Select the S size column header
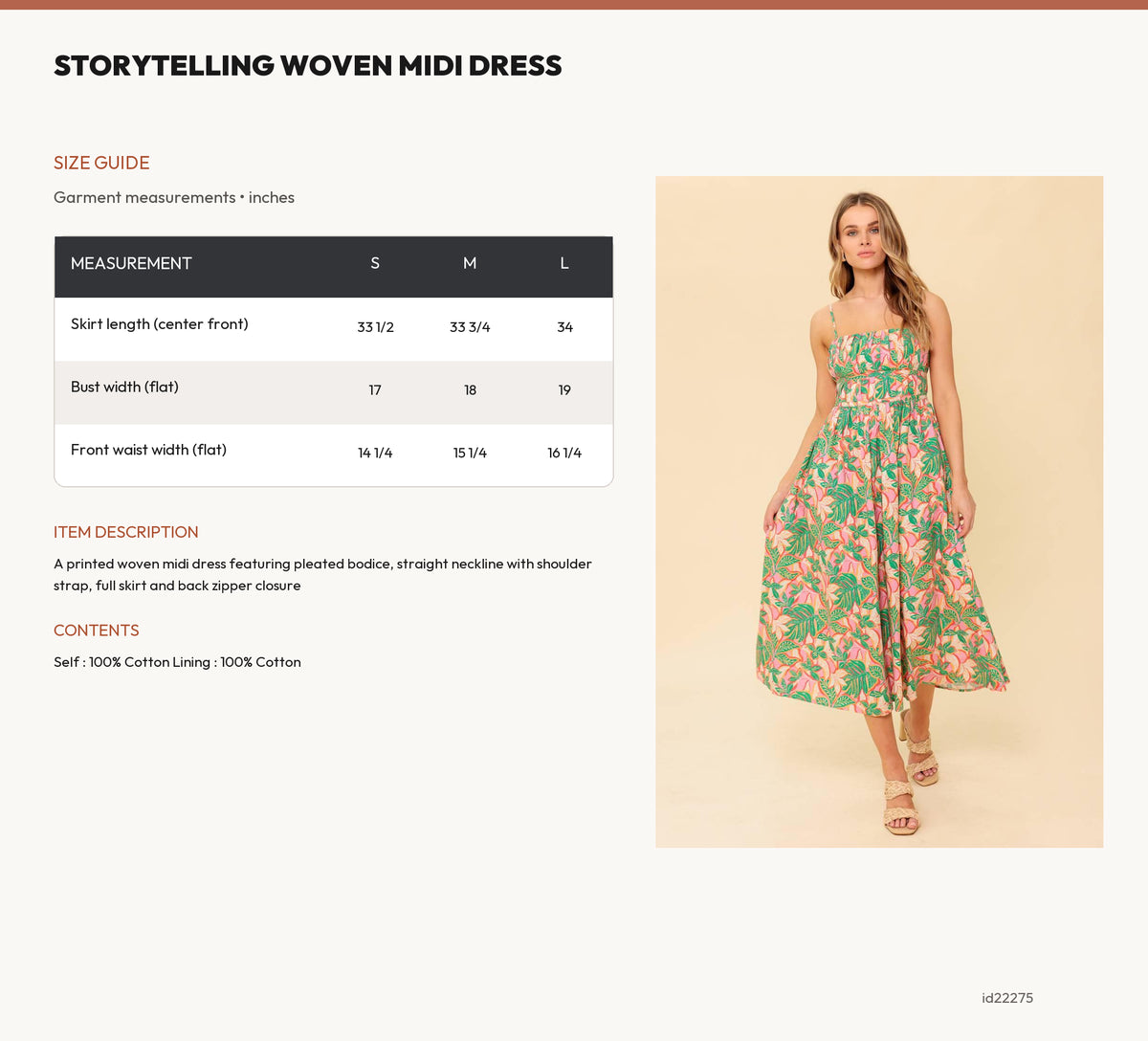1148x1041 pixels. pyautogui.click(x=375, y=263)
